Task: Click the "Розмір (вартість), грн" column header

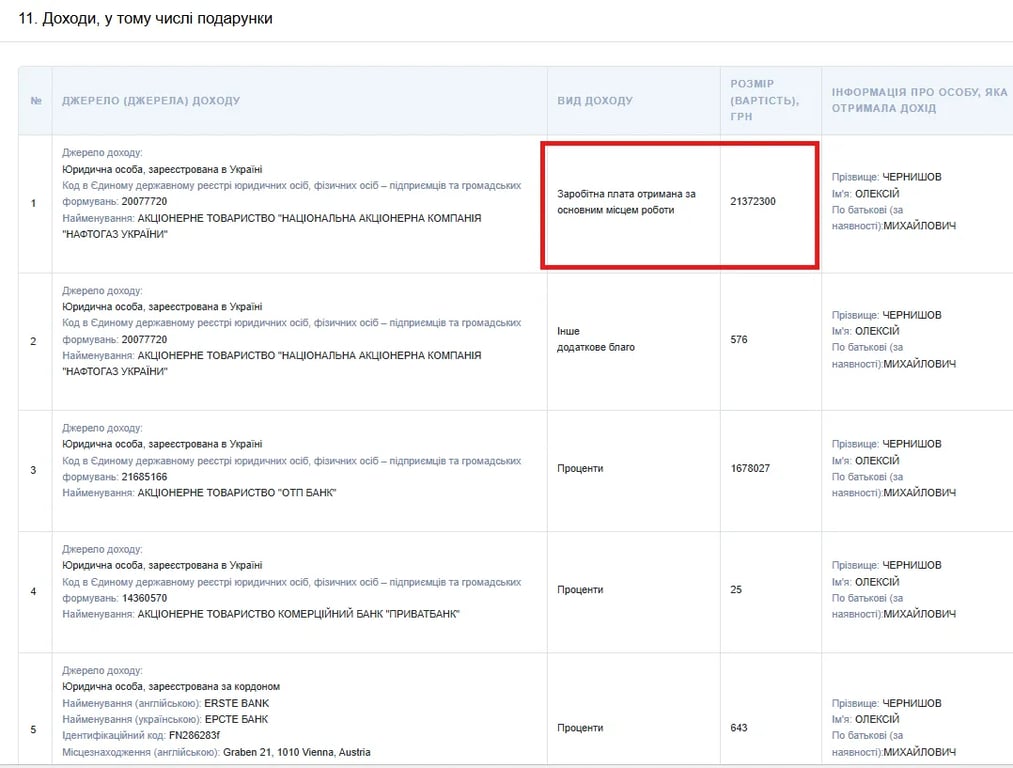Action: point(764,100)
